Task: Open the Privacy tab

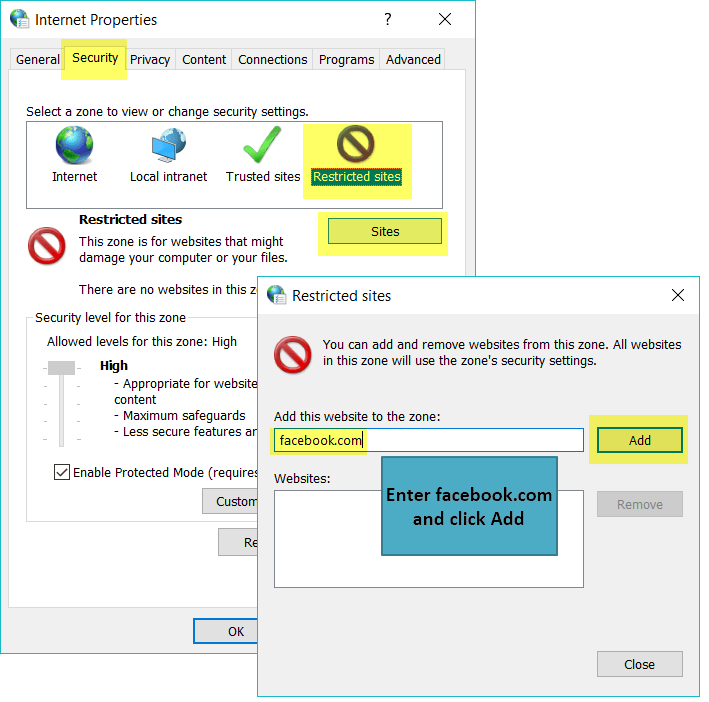Action: pyautogui.click(x=150, y=59)
